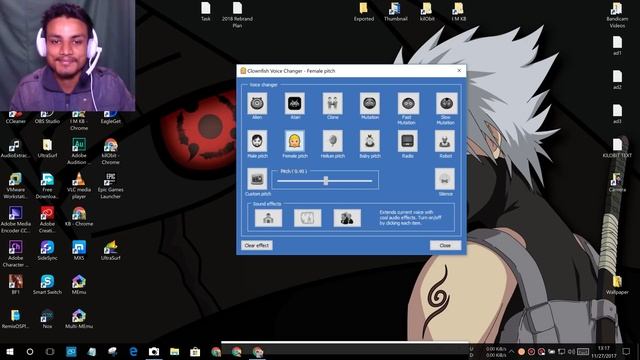The height and width of the screenshot is (360, 640).
Task: Open Free Download Manager shortcut
Action: [x=47, y=186]
